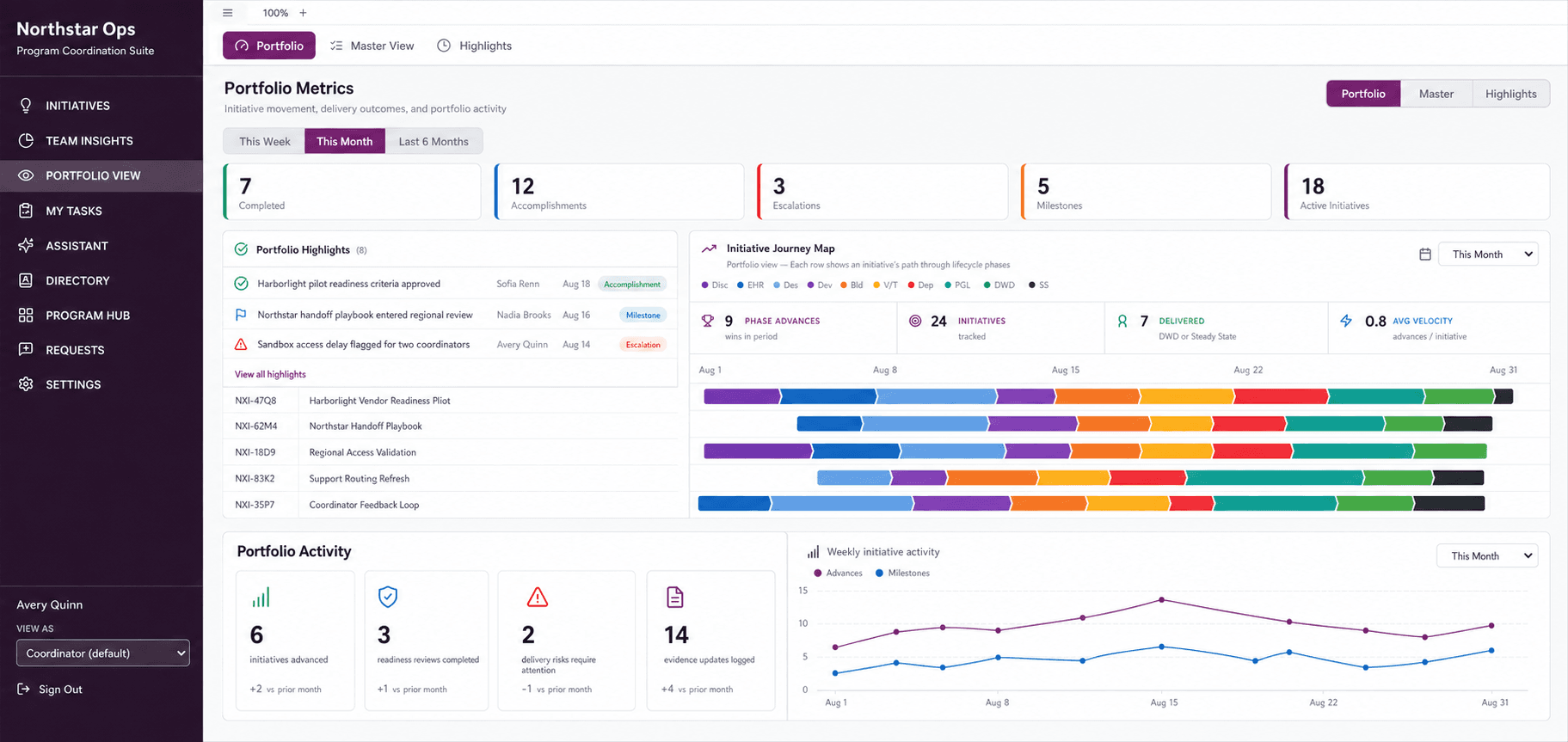Viewport: 1568px width, 742px height.
Task: Click the Initiatives lightbulb icon in sidebar
Action: 26,106
